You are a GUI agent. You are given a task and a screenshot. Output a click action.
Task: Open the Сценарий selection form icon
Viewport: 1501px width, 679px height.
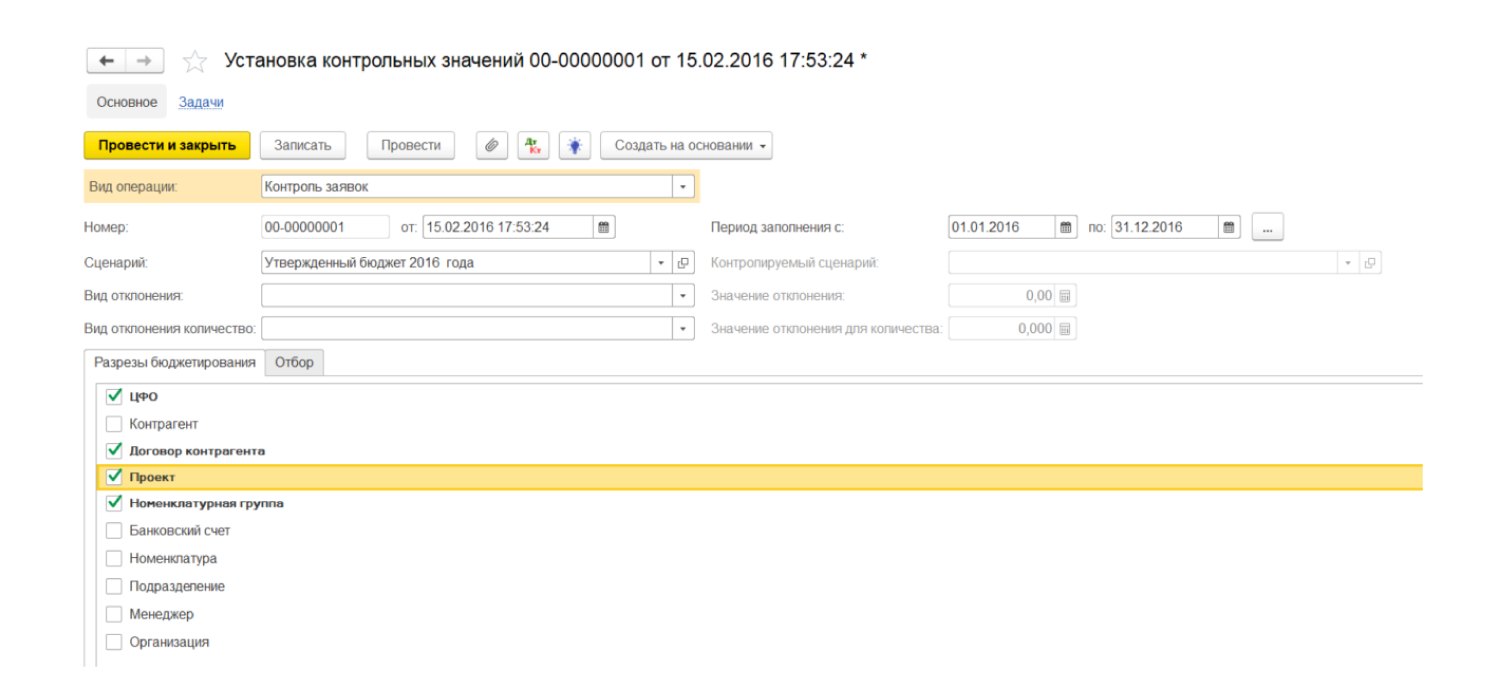pyautogui.click(x=684, y=263)
